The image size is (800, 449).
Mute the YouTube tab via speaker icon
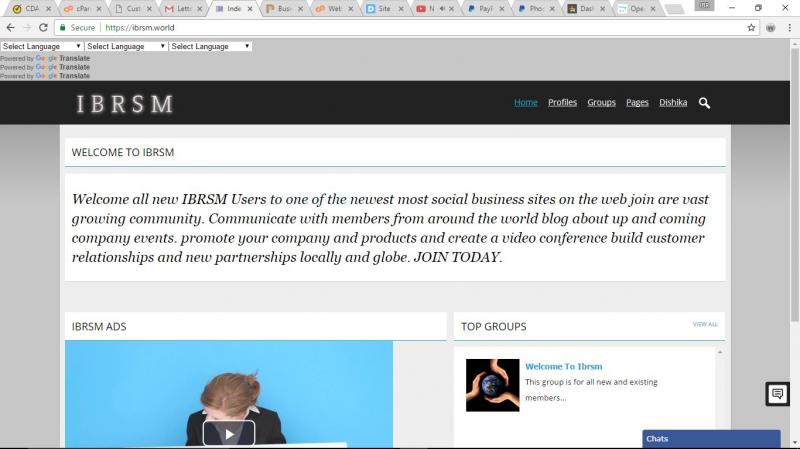[x=442, y=9]
